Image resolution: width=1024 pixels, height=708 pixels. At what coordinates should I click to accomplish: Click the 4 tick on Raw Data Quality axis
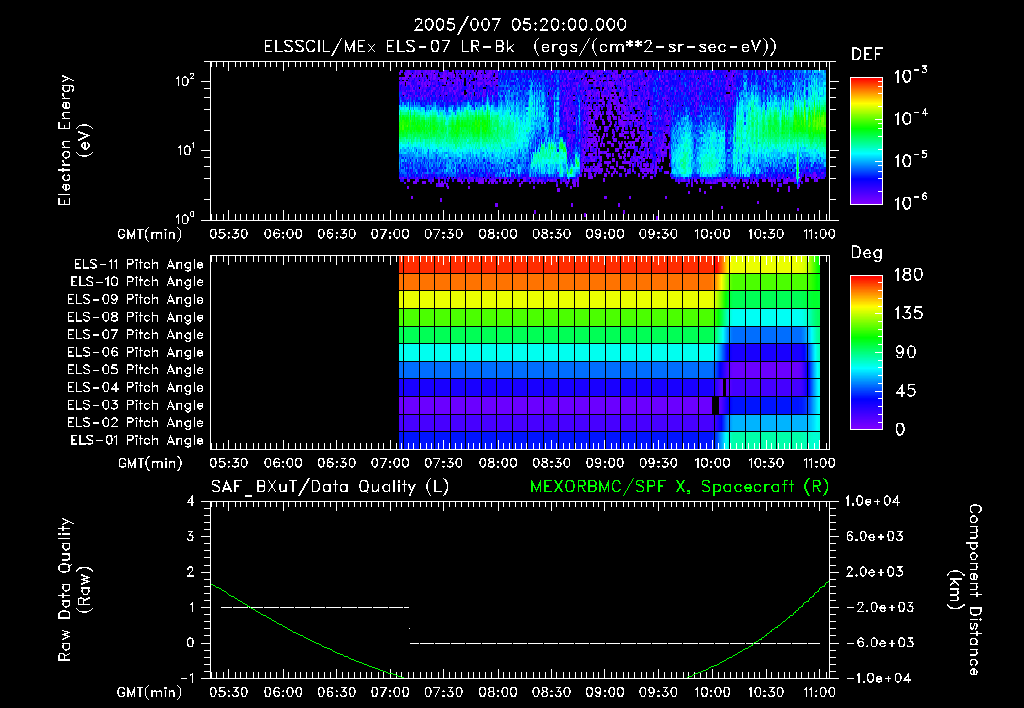tap(191, 501)
